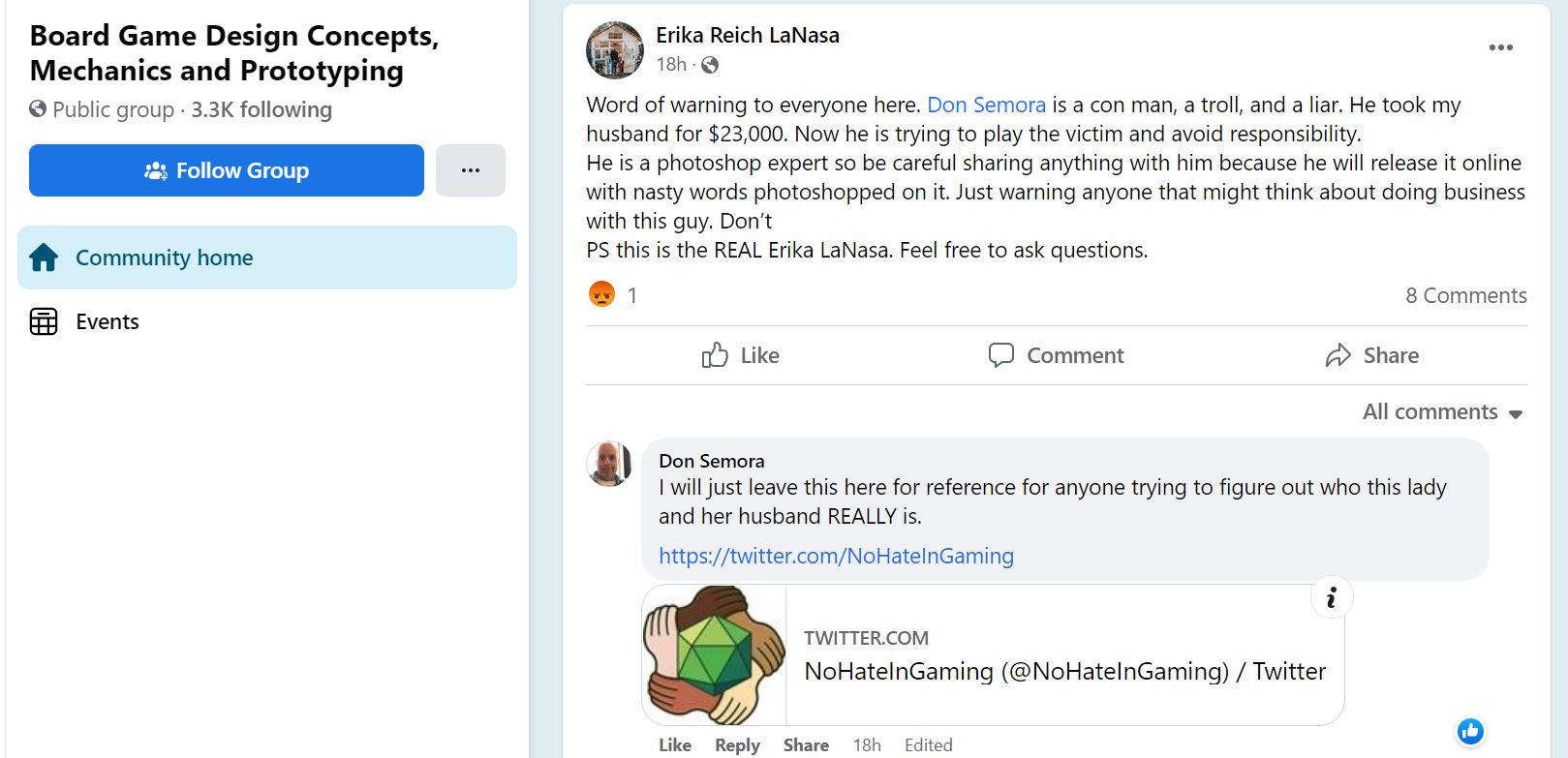Click the info icon on link preview
1568x758 pixels.
pos(1331,598)
